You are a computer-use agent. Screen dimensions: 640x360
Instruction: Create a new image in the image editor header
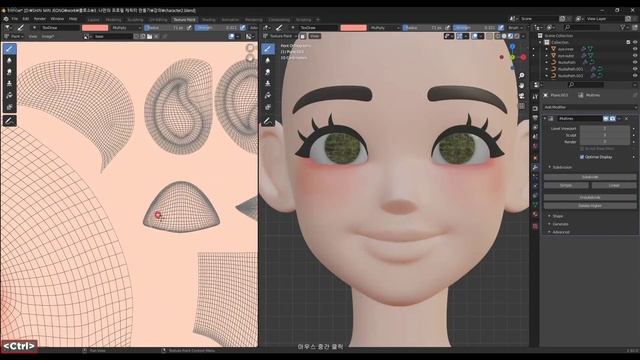pyautogui.click(x=142, y=36)
